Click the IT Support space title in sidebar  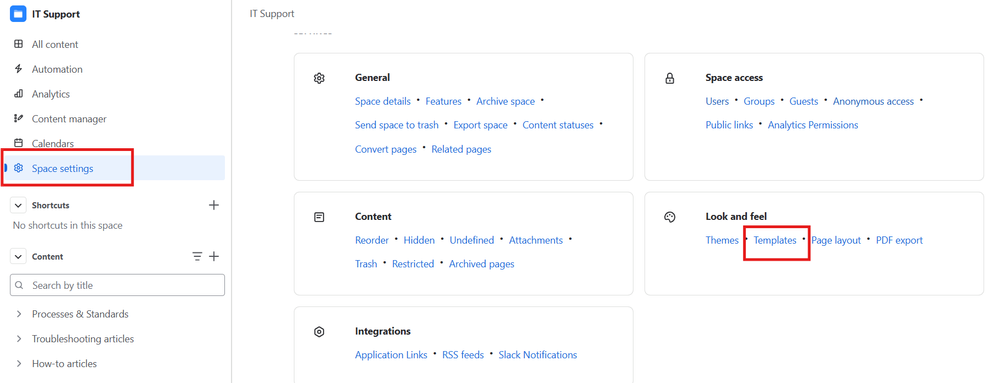coord(56,14)
